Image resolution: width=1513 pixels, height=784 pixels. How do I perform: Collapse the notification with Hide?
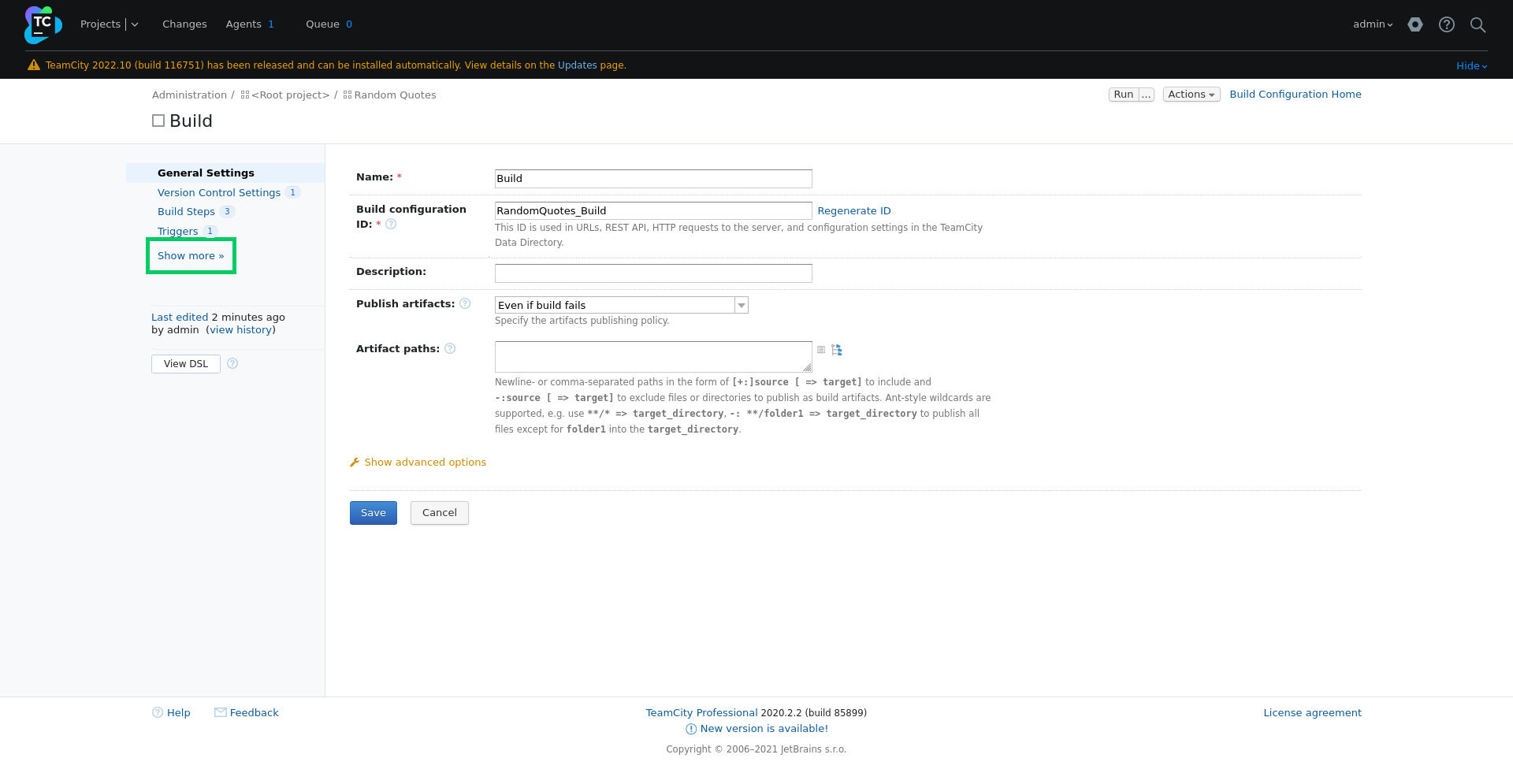click(x=1471, y=66)
